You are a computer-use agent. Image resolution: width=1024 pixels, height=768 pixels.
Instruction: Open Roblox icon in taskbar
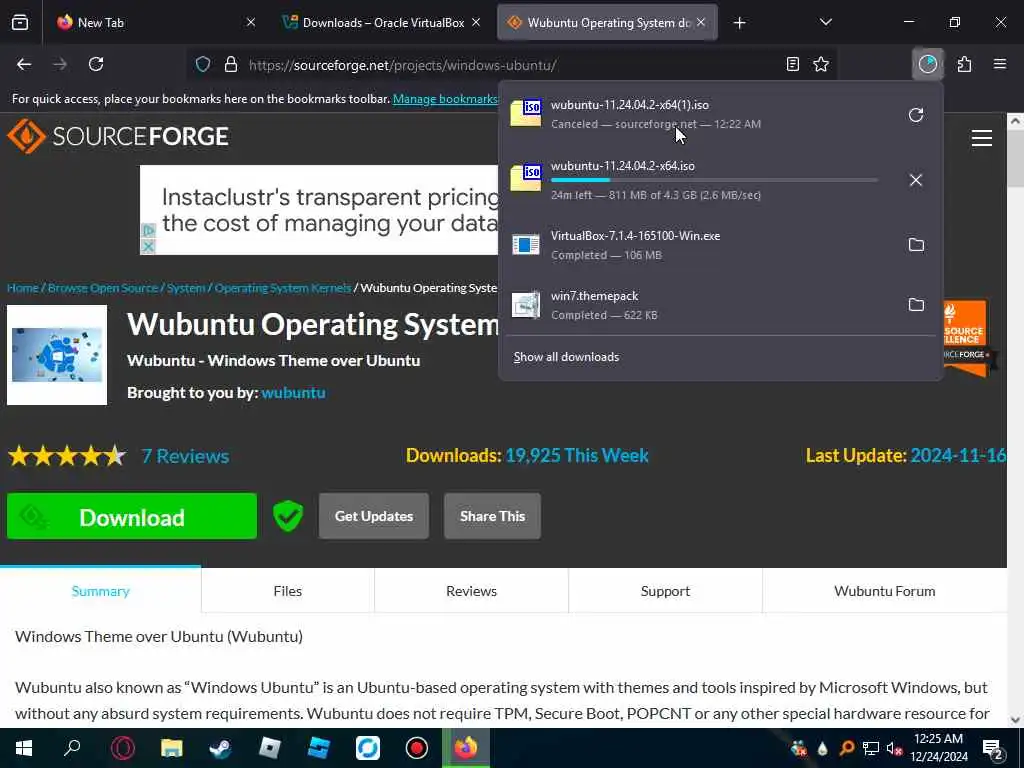pyautogui.click(x=270, y=748)
